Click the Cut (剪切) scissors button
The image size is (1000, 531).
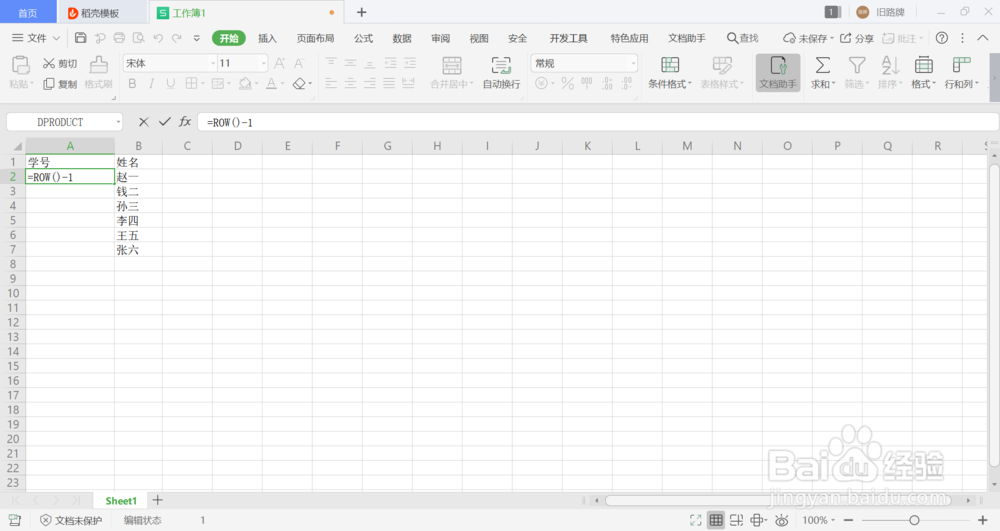click(60, 63)
